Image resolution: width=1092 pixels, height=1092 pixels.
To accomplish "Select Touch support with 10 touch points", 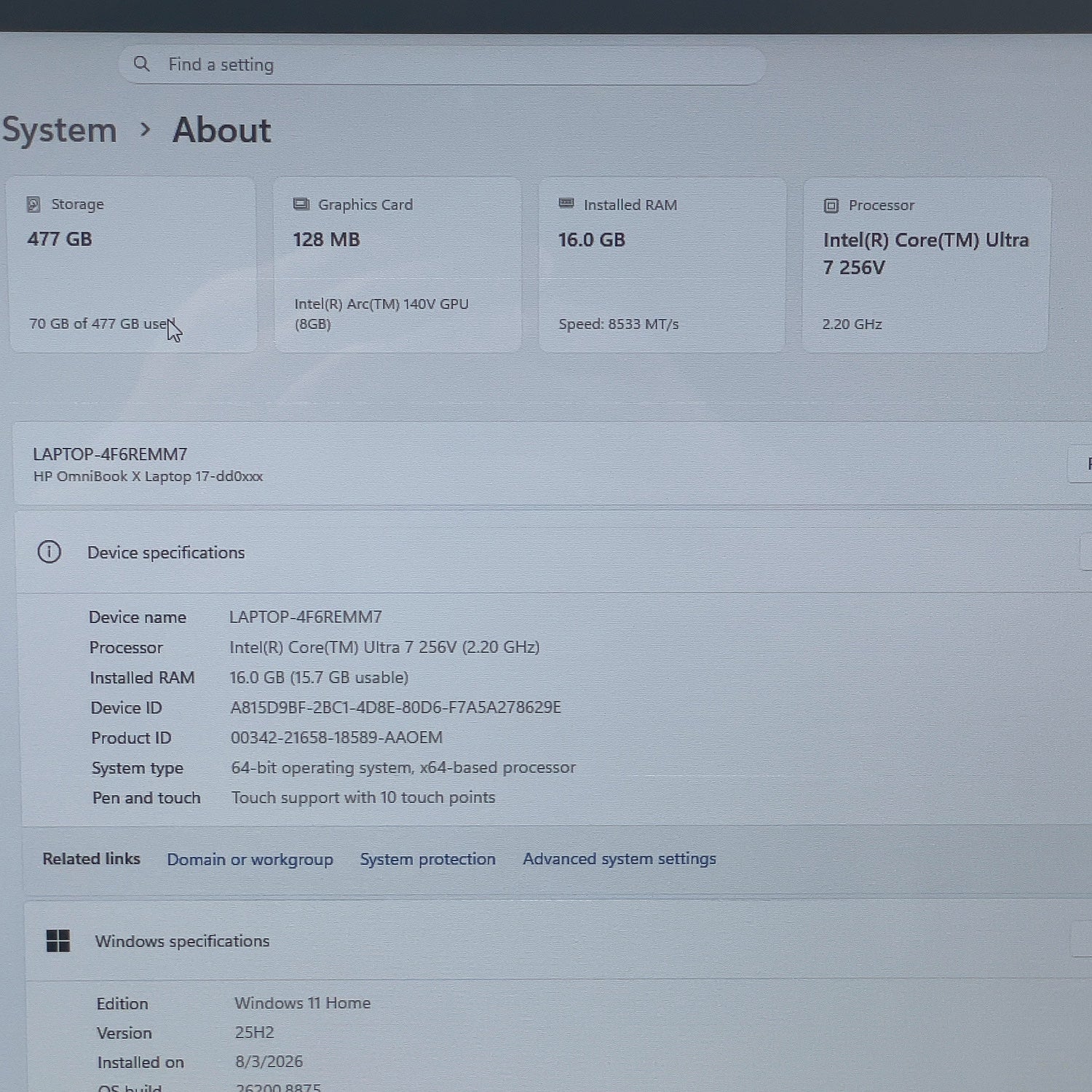I will pyautogui.click(x=363, y=798).
